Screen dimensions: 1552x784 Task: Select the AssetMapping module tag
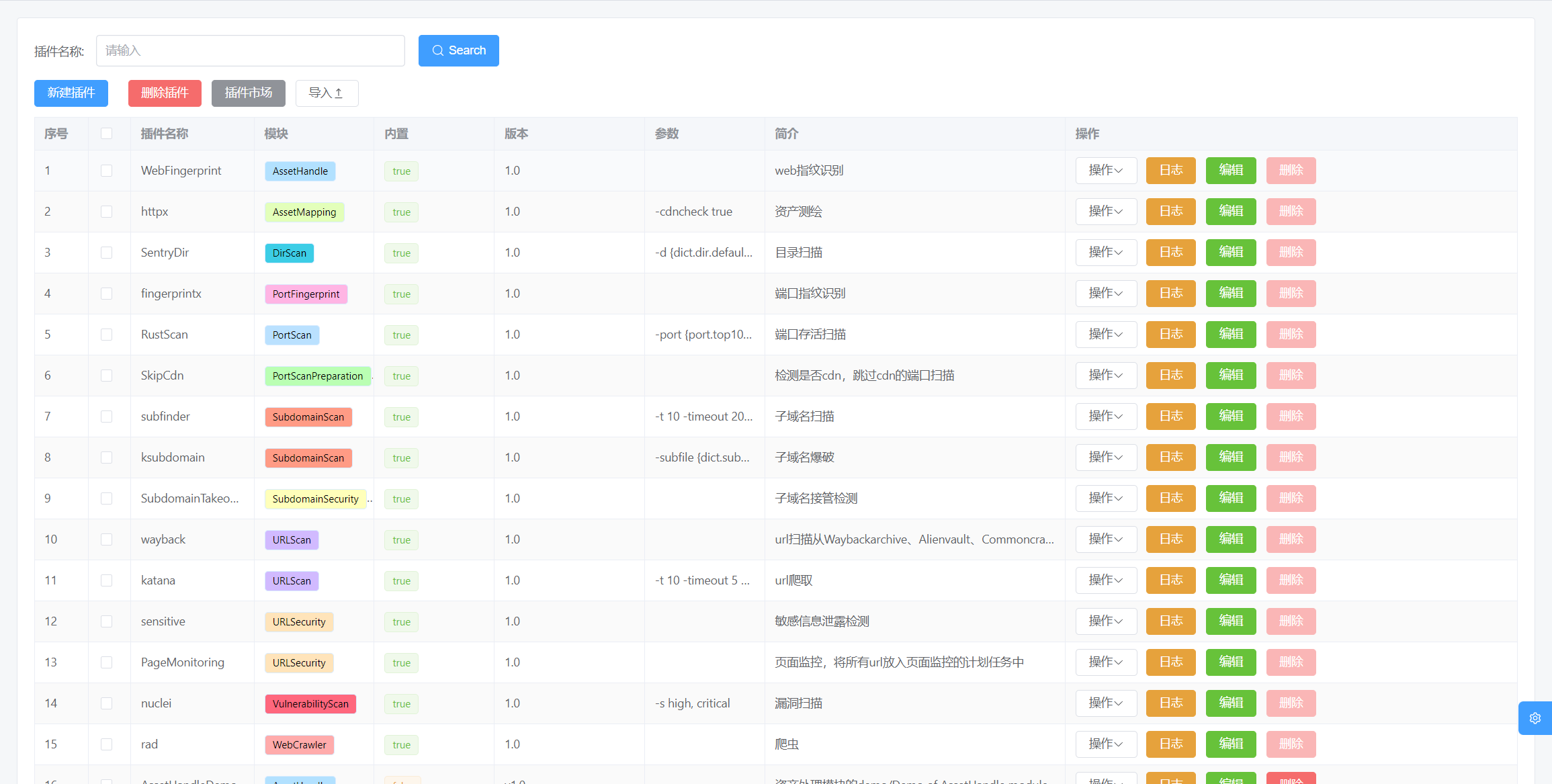point(304,212)
